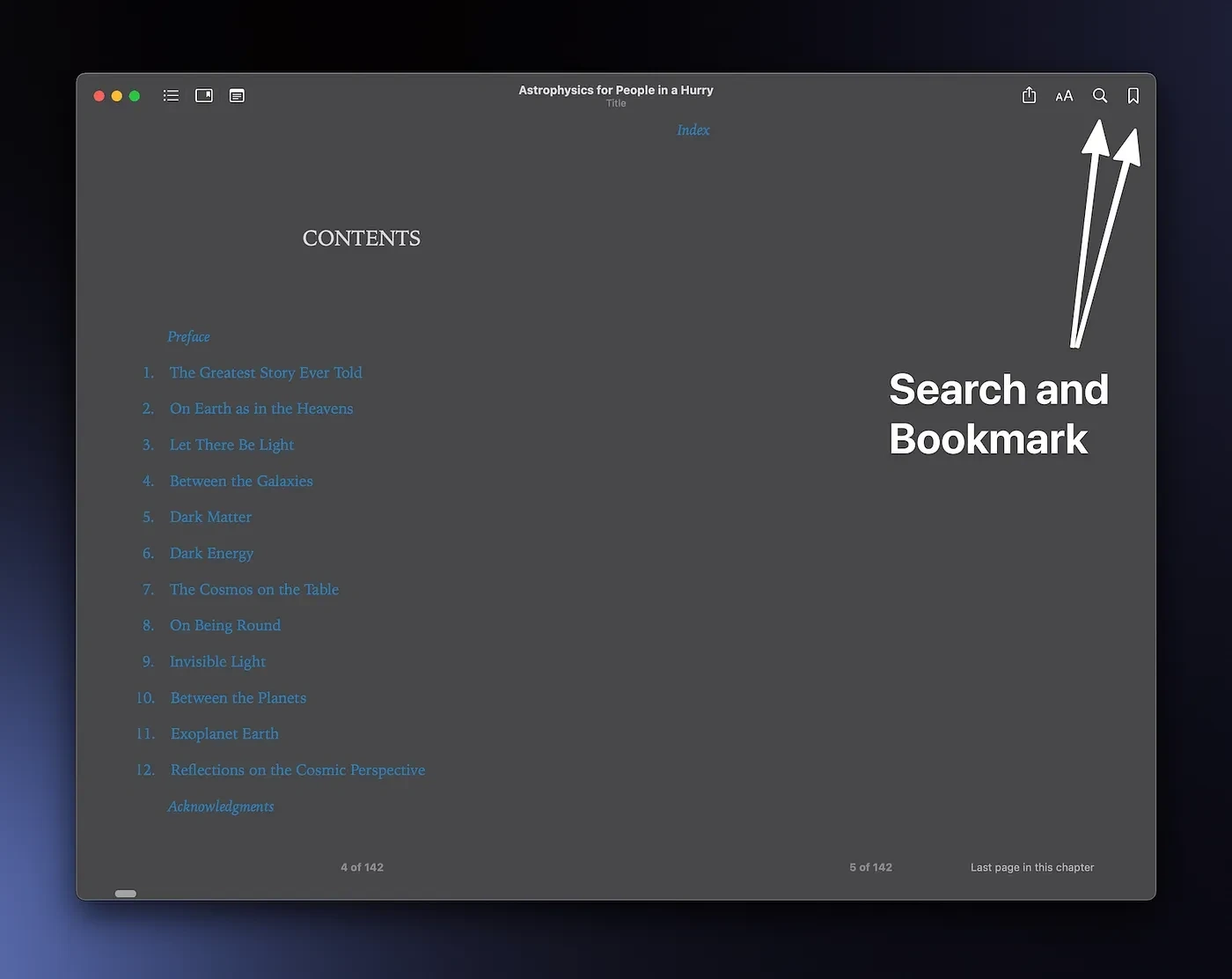Open the Index link
Image resolution: width=1232 pixels, height=979 pixels.
[x=693, y=130]
